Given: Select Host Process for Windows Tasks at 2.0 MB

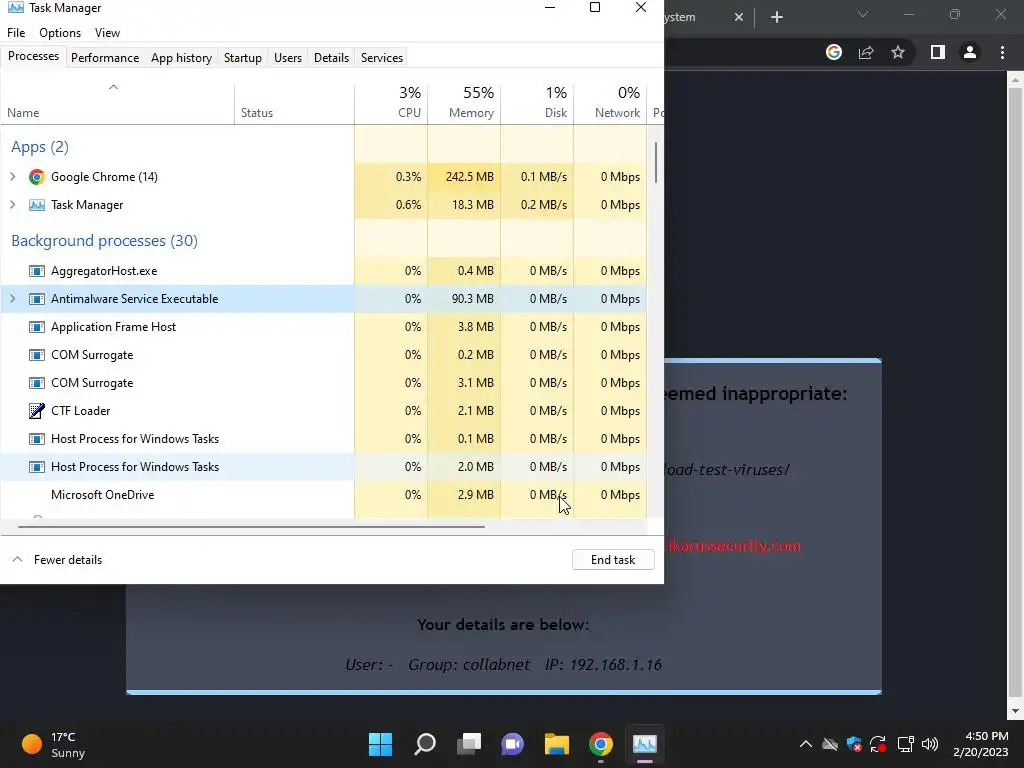Looking at the screenshot, I should [324, 467].
